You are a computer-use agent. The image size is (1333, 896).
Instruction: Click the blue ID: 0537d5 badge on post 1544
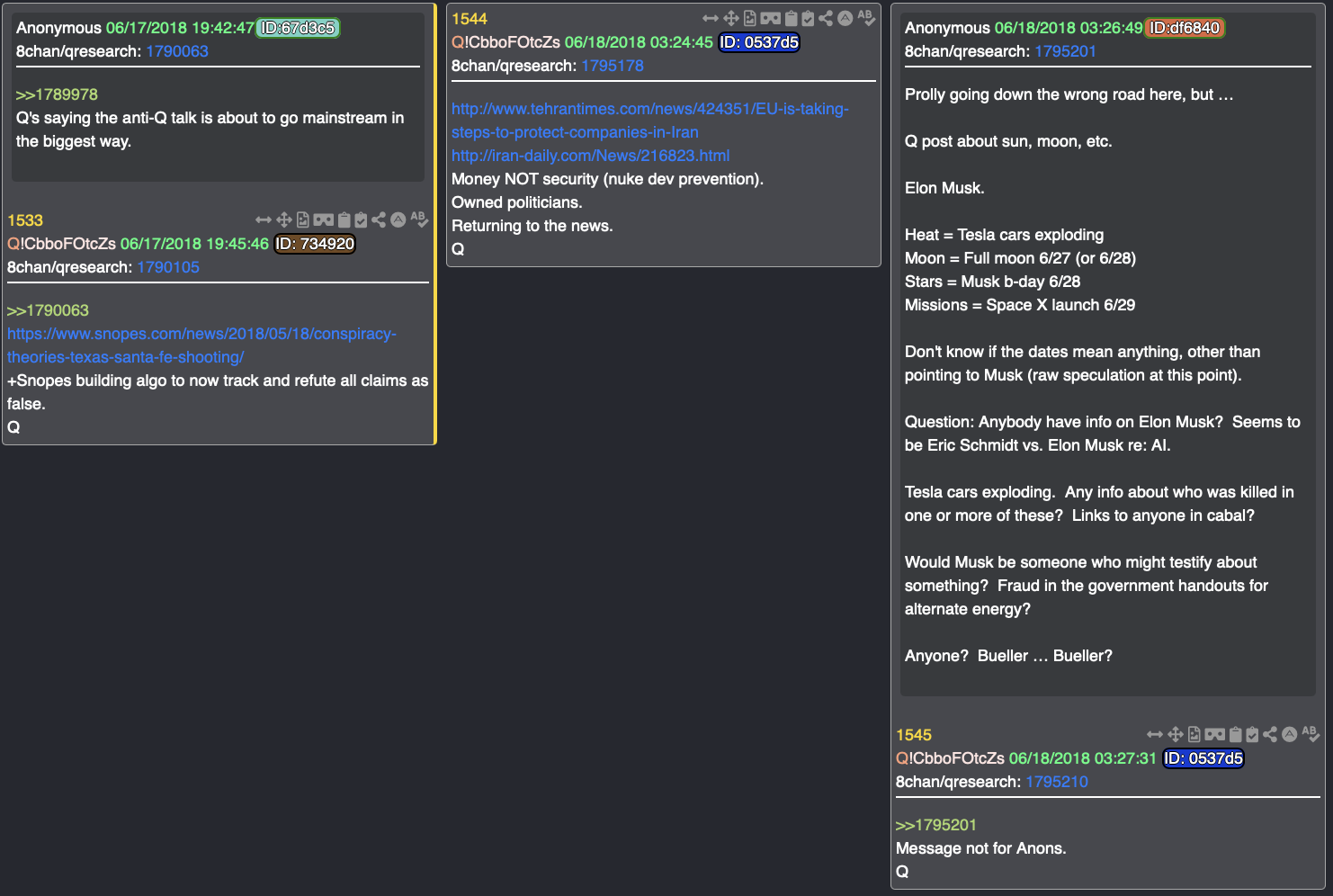(759, 42)
